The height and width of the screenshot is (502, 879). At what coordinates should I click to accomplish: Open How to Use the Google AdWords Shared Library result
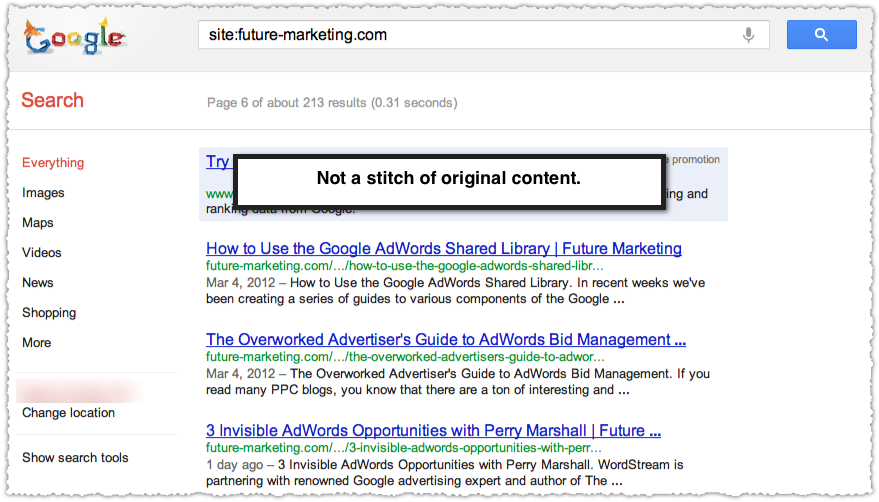point(443,248)
